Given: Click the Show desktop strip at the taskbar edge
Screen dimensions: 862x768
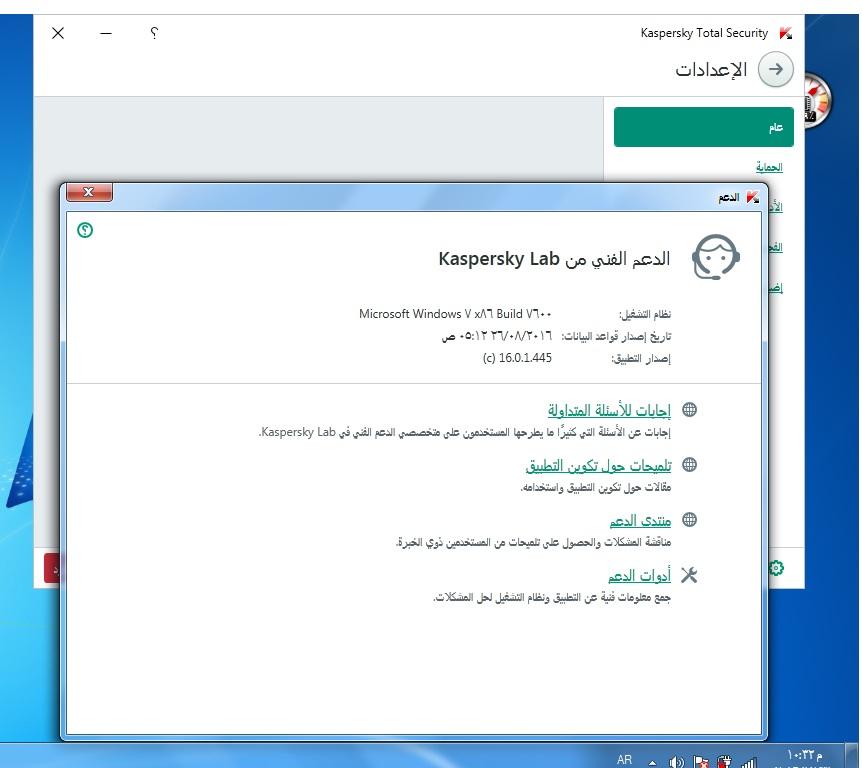Looking at the screenshot, I should point(853,756).
